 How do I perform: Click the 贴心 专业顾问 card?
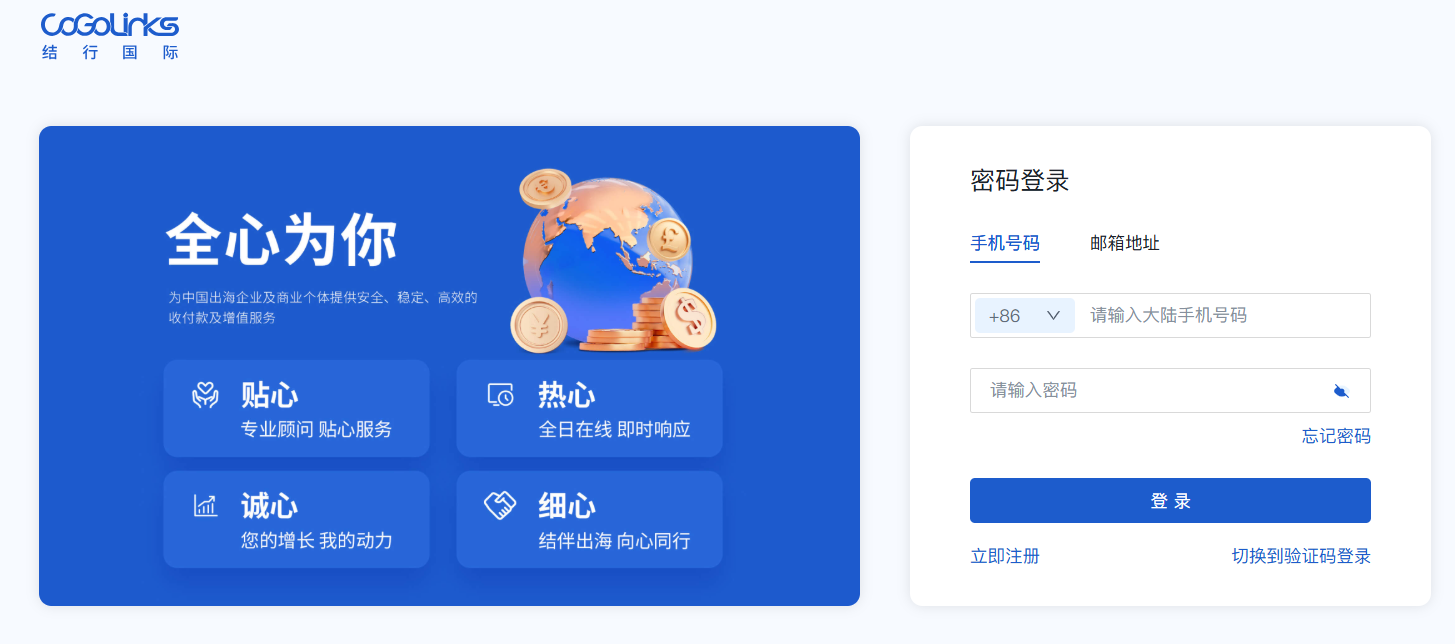(297, 408)
